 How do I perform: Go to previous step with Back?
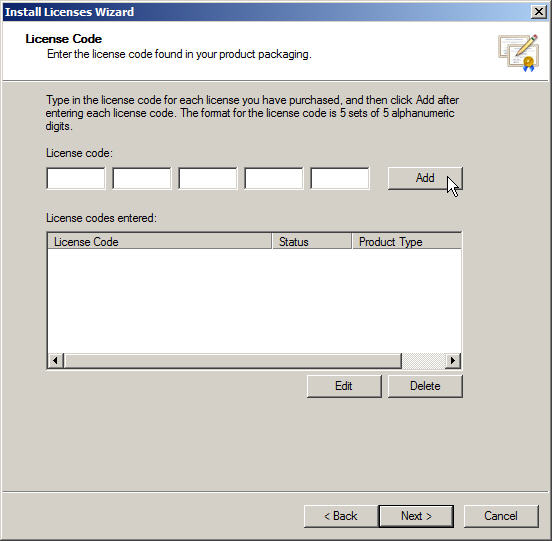click(x=341, y=516)
